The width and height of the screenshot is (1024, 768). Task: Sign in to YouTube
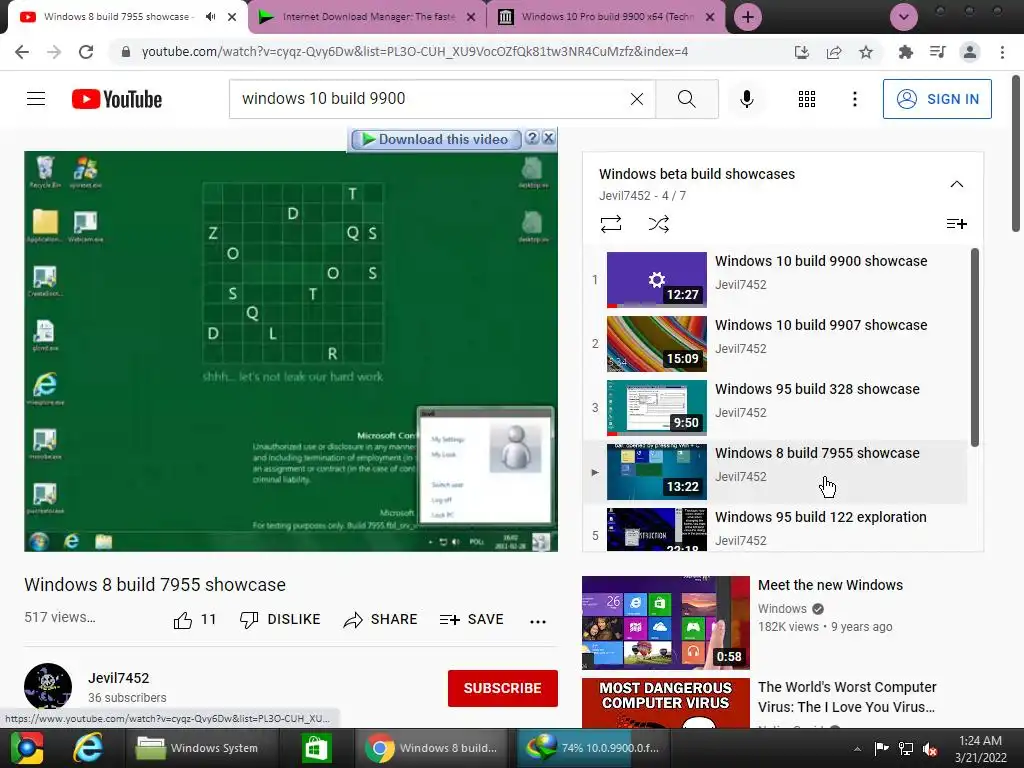[937, 99]
